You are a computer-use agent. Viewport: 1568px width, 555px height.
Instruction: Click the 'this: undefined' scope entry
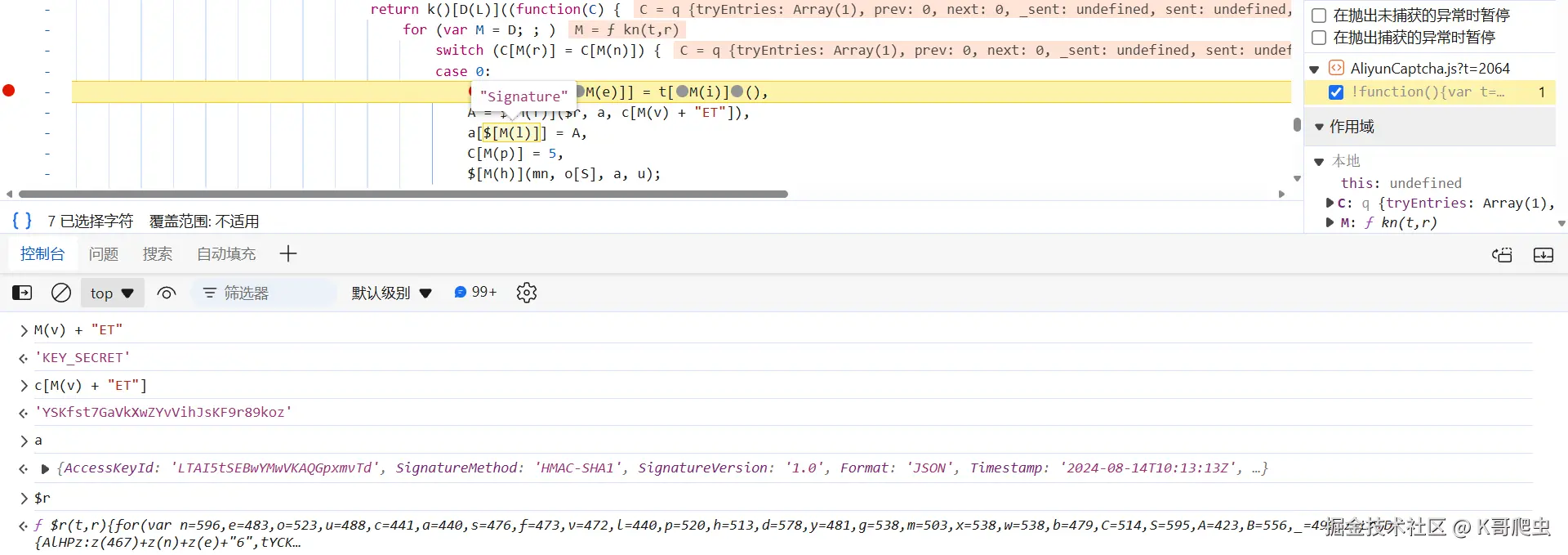coord(1401,183)
